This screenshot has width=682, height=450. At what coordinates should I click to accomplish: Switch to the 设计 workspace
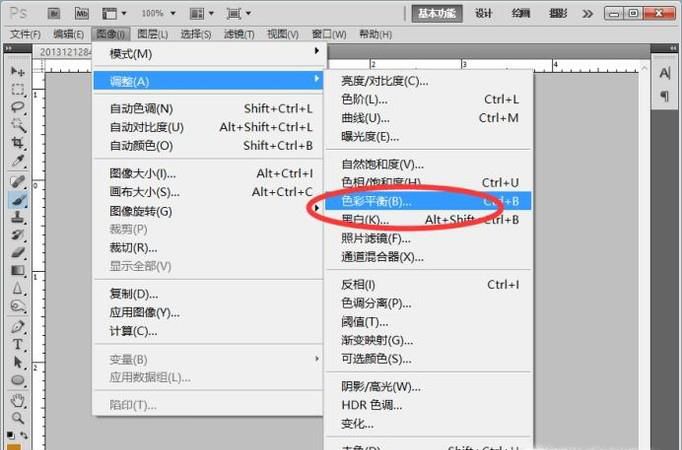484,13
